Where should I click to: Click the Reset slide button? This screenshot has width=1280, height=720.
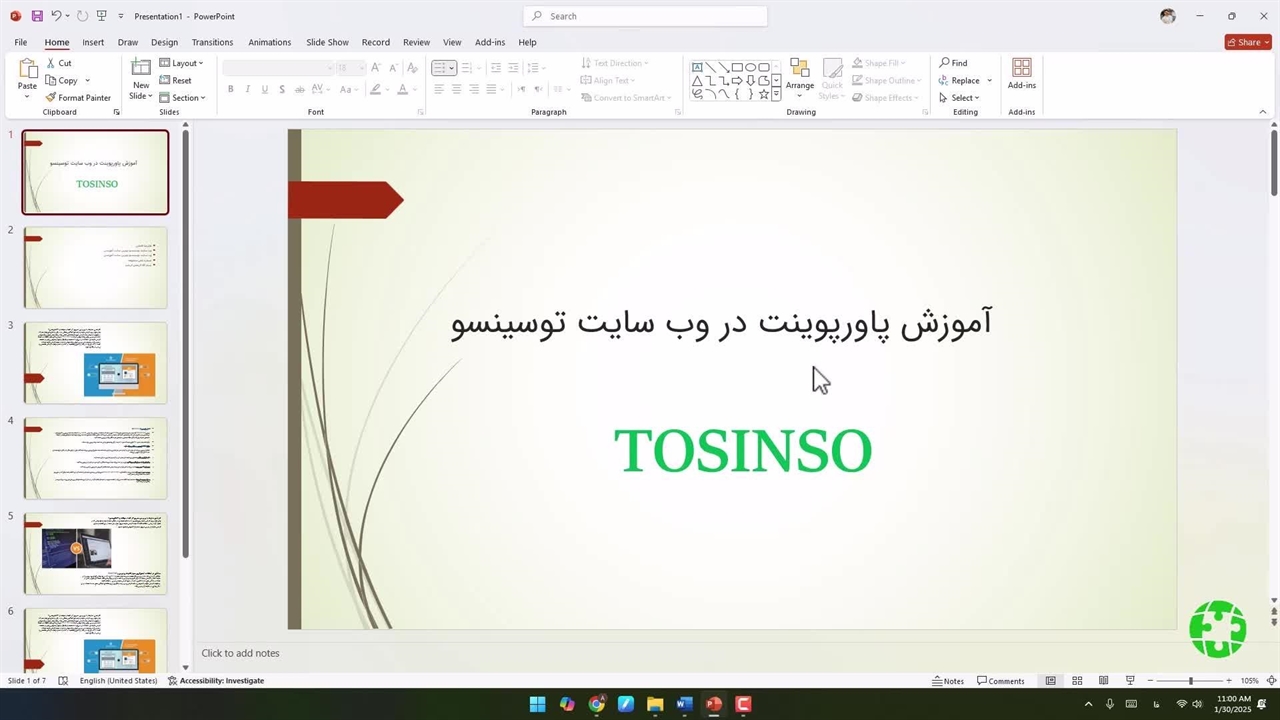(x=176, y=80)
